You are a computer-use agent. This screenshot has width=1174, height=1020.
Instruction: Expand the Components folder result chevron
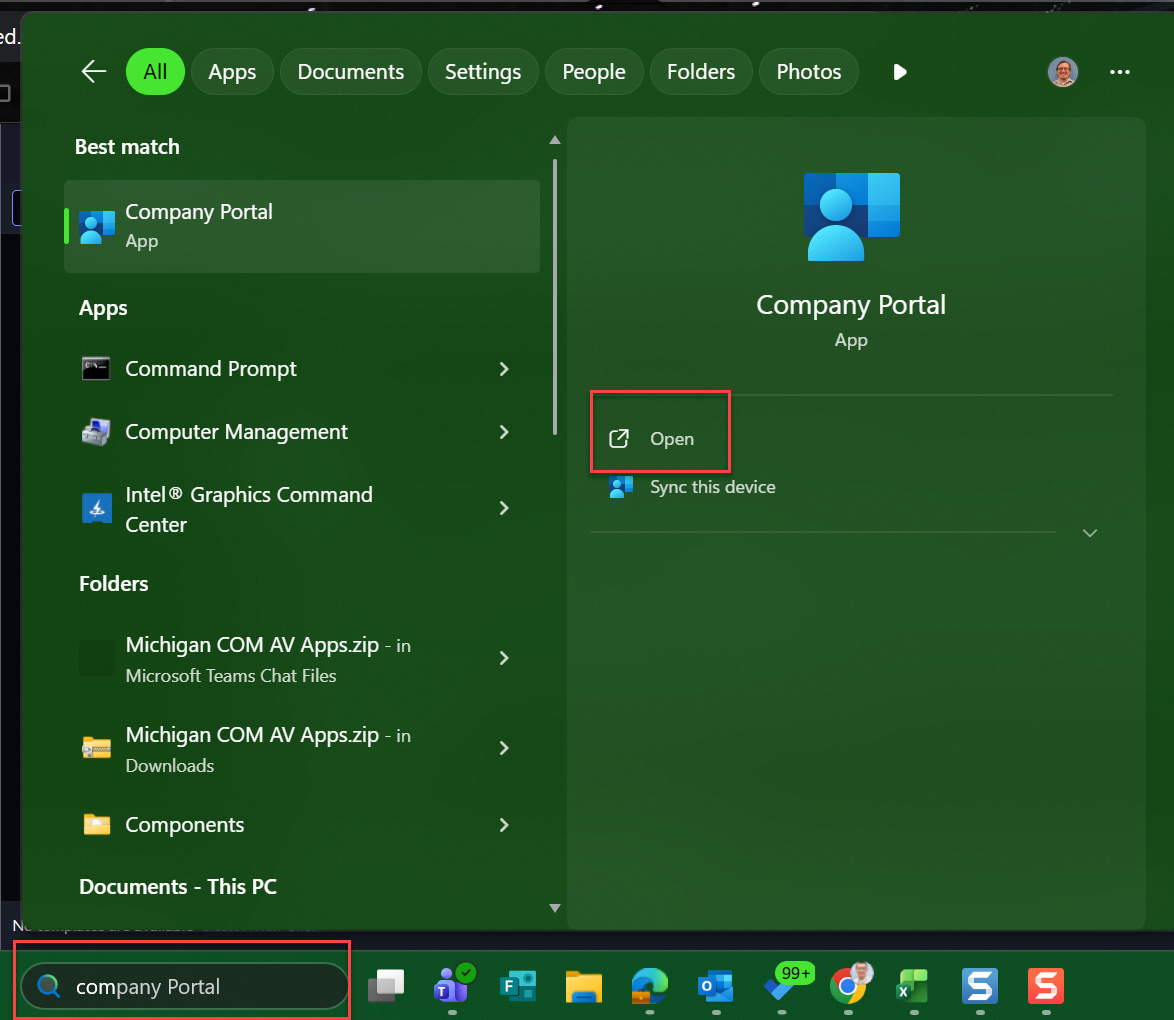(504, 825)
